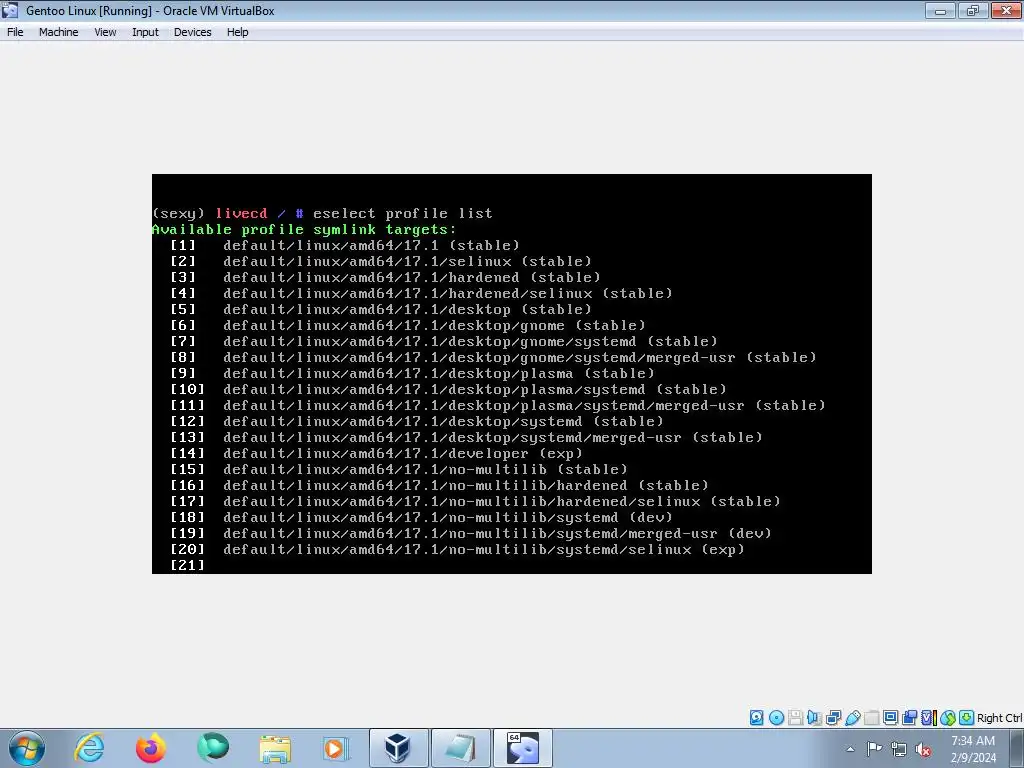The height and width of the screenshot is (768, 1024).
Task: Click the display settings status icon
Action: pyautogui.click(x=890, y=718)
